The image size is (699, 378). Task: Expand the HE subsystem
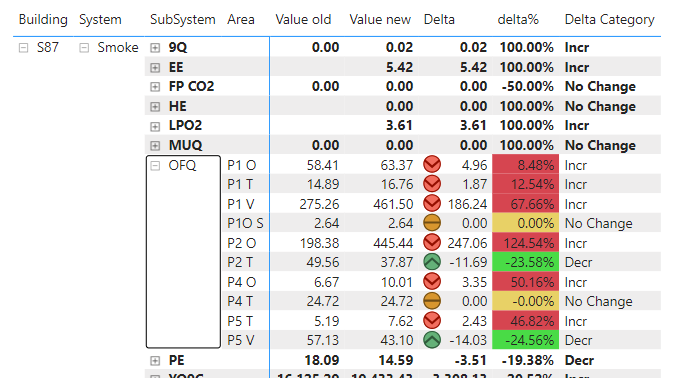155,107
